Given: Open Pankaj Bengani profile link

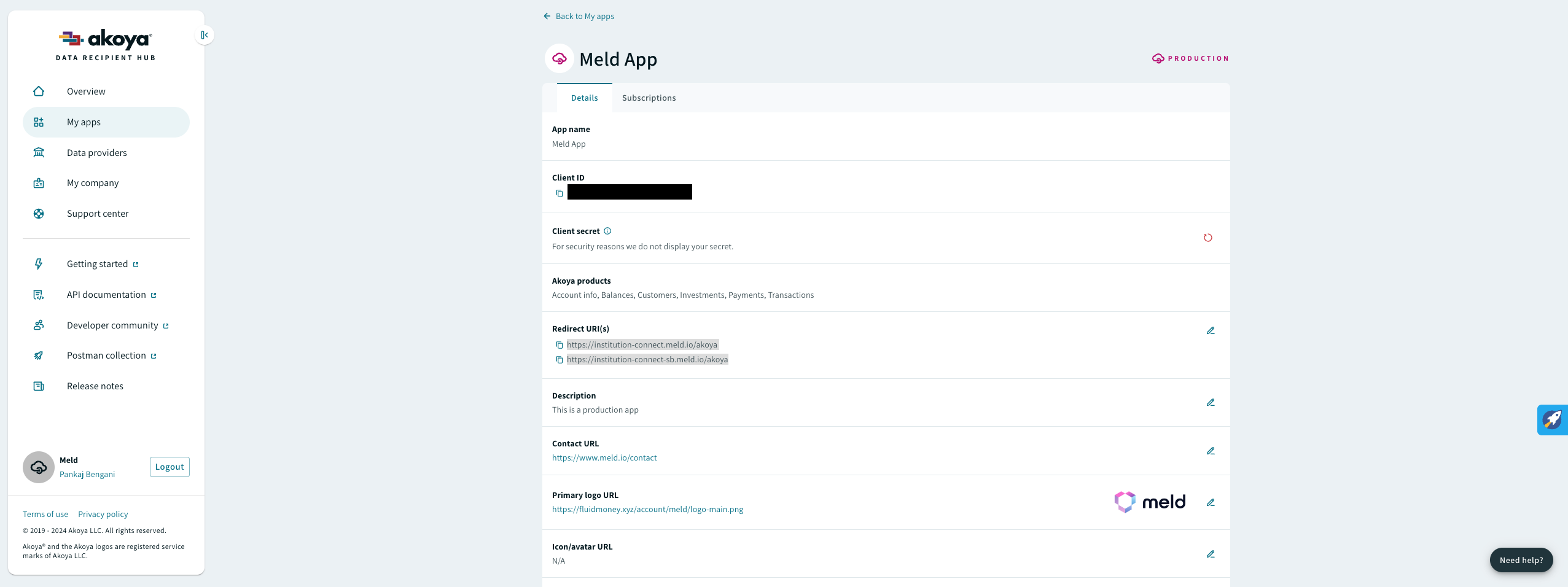Looking at the screenshot, I should click(87, 474).
